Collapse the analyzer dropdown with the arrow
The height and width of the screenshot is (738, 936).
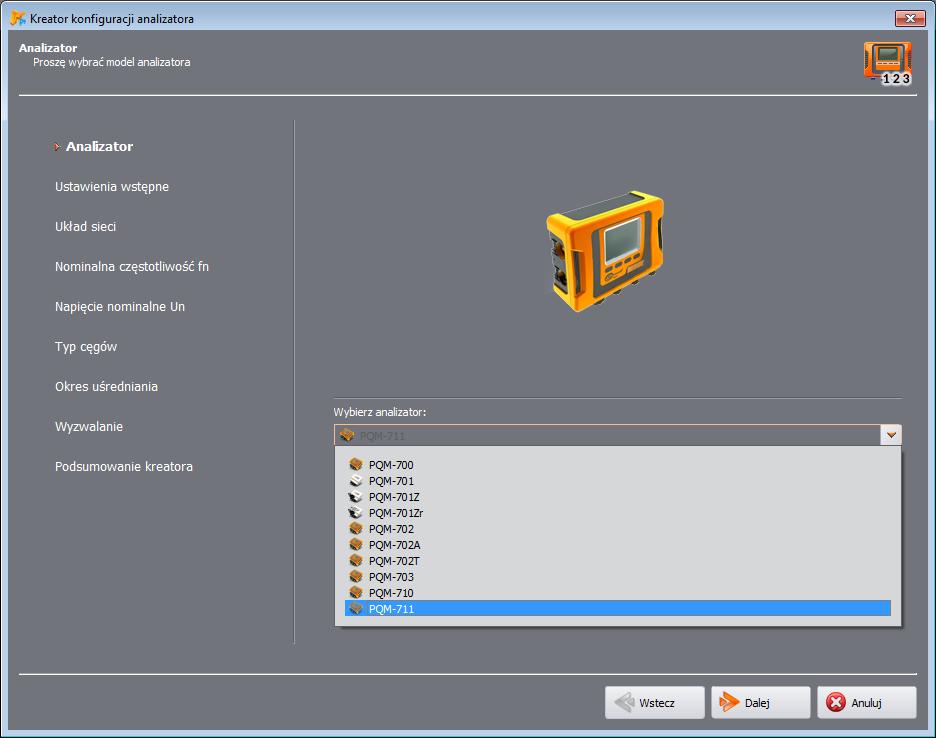(x=891, y=435)
